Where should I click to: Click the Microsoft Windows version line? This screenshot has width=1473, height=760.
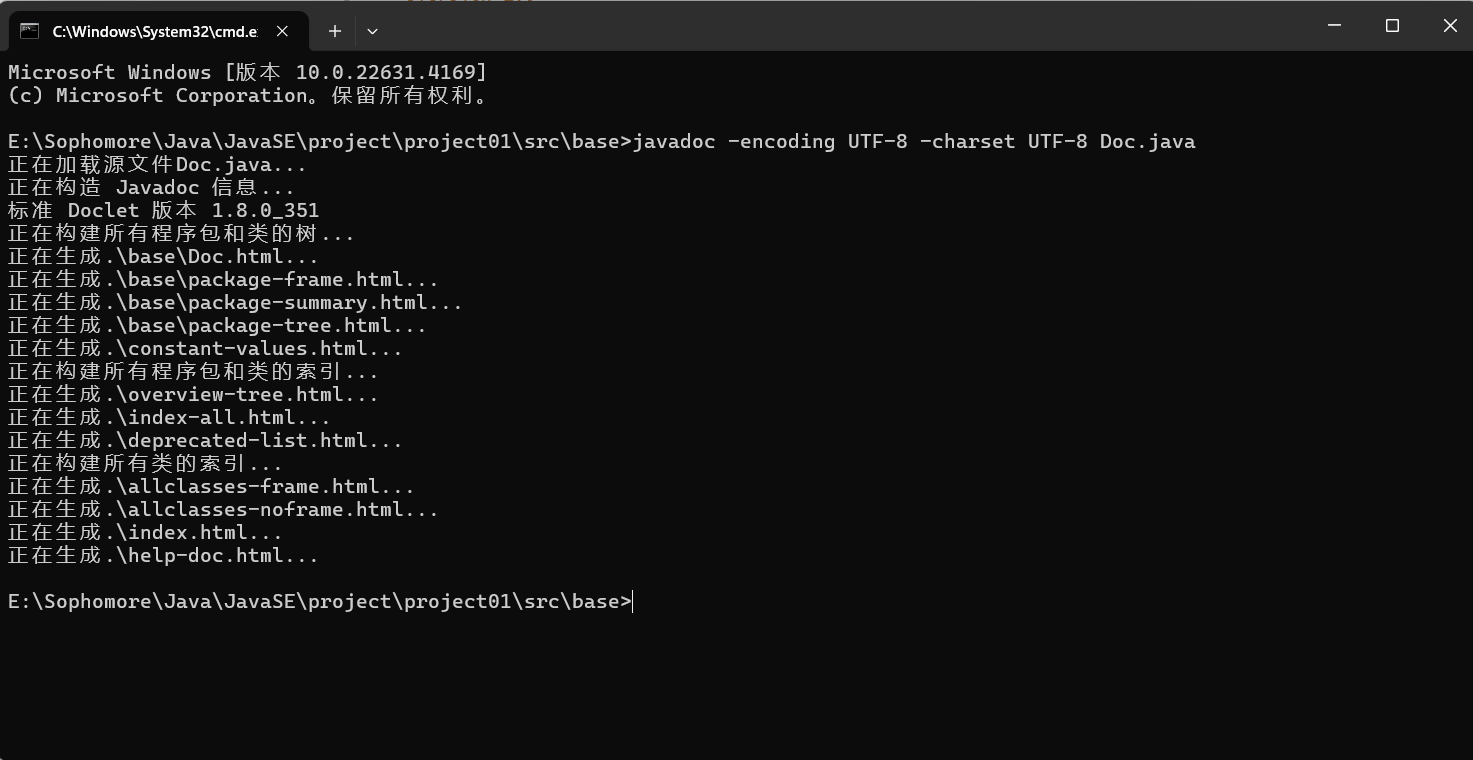click(247, 72)
